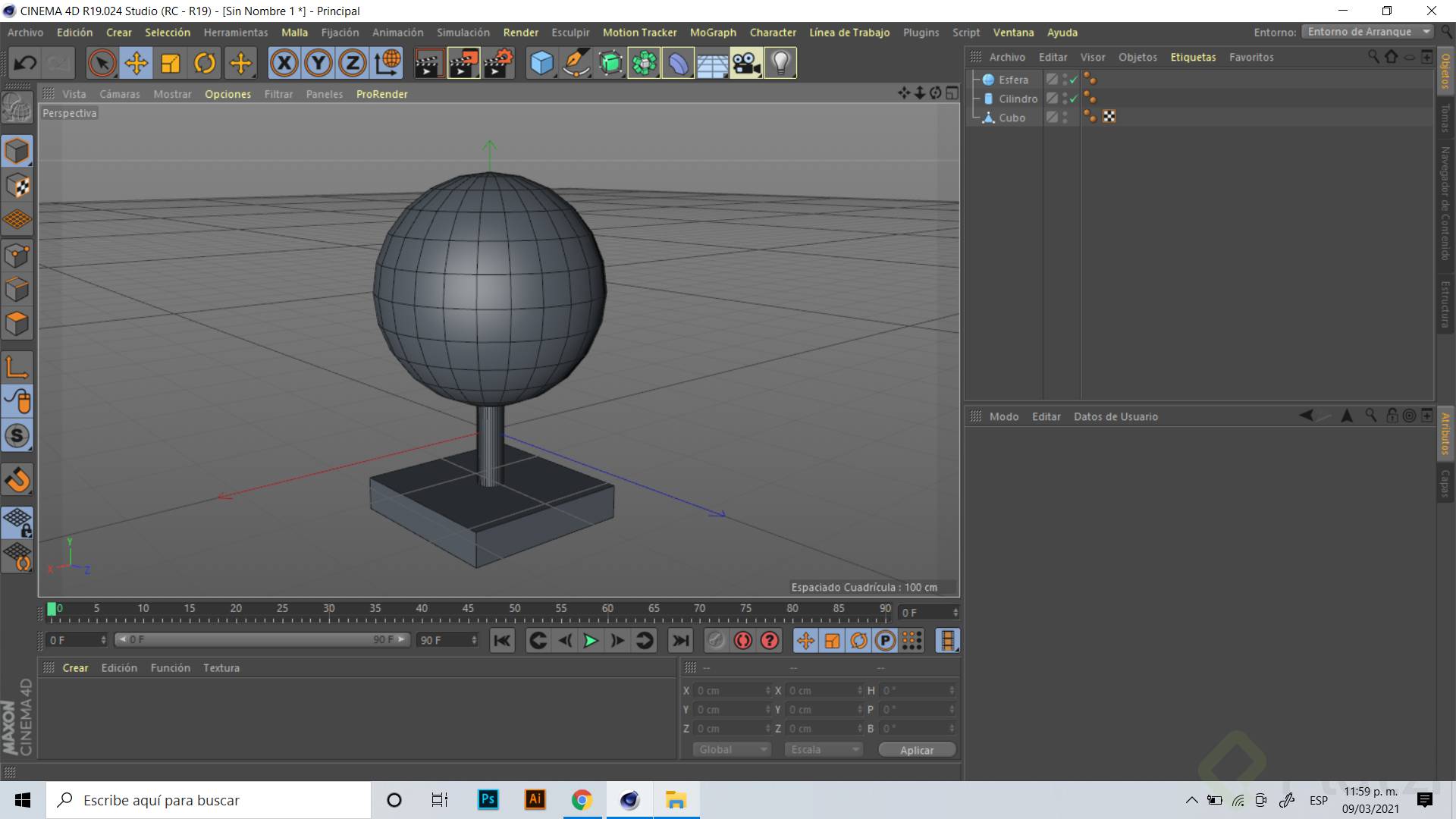Viewport: 1456px width, 819px height.
Task: Select the Rotate tool
Action: click(x=205, y=63)
